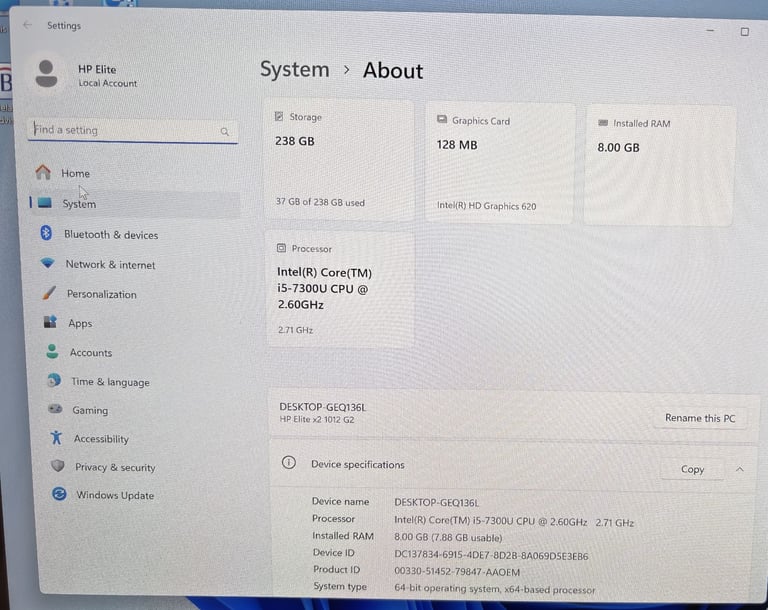Click the Graphics Card icon

(442, 119)
